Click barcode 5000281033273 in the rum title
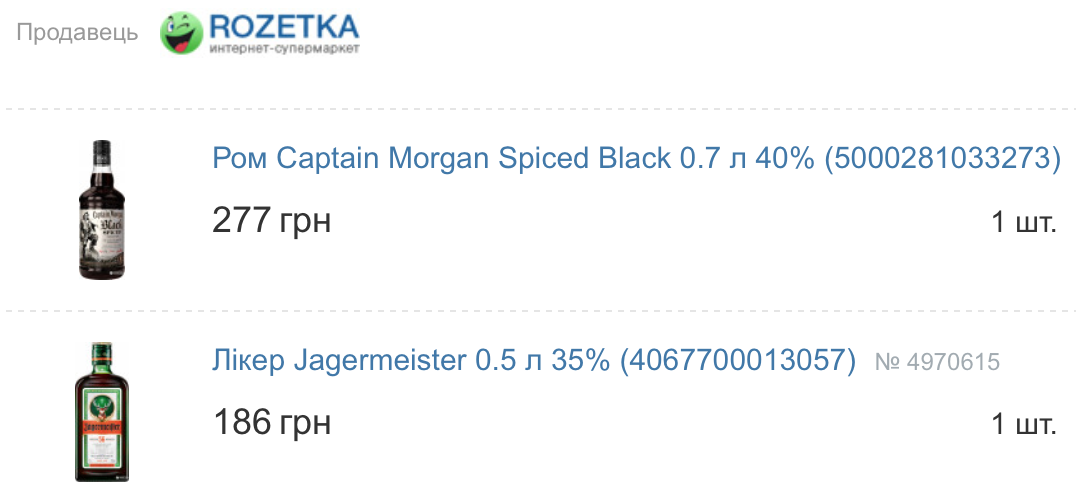 click(x=942, y=158)
